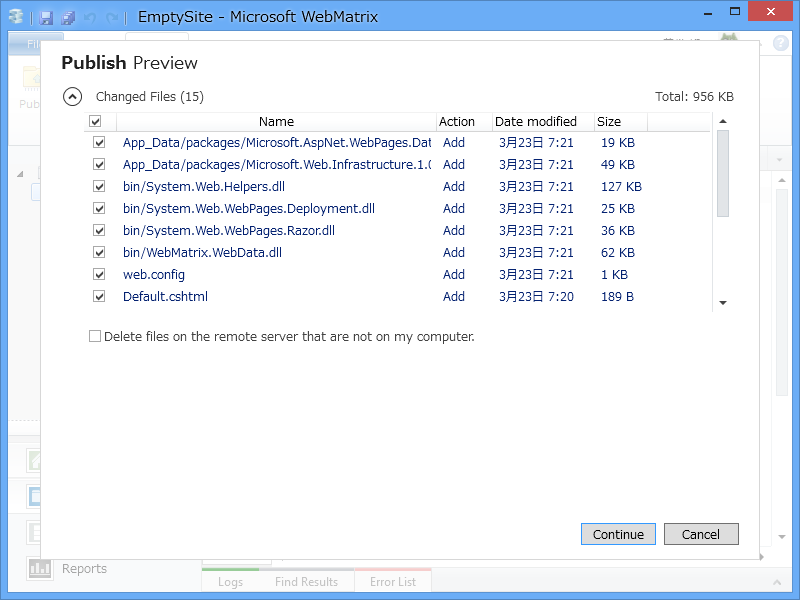Open the File menu tab
The height and width of the screenshot is (600, 800).
[34, 44]
